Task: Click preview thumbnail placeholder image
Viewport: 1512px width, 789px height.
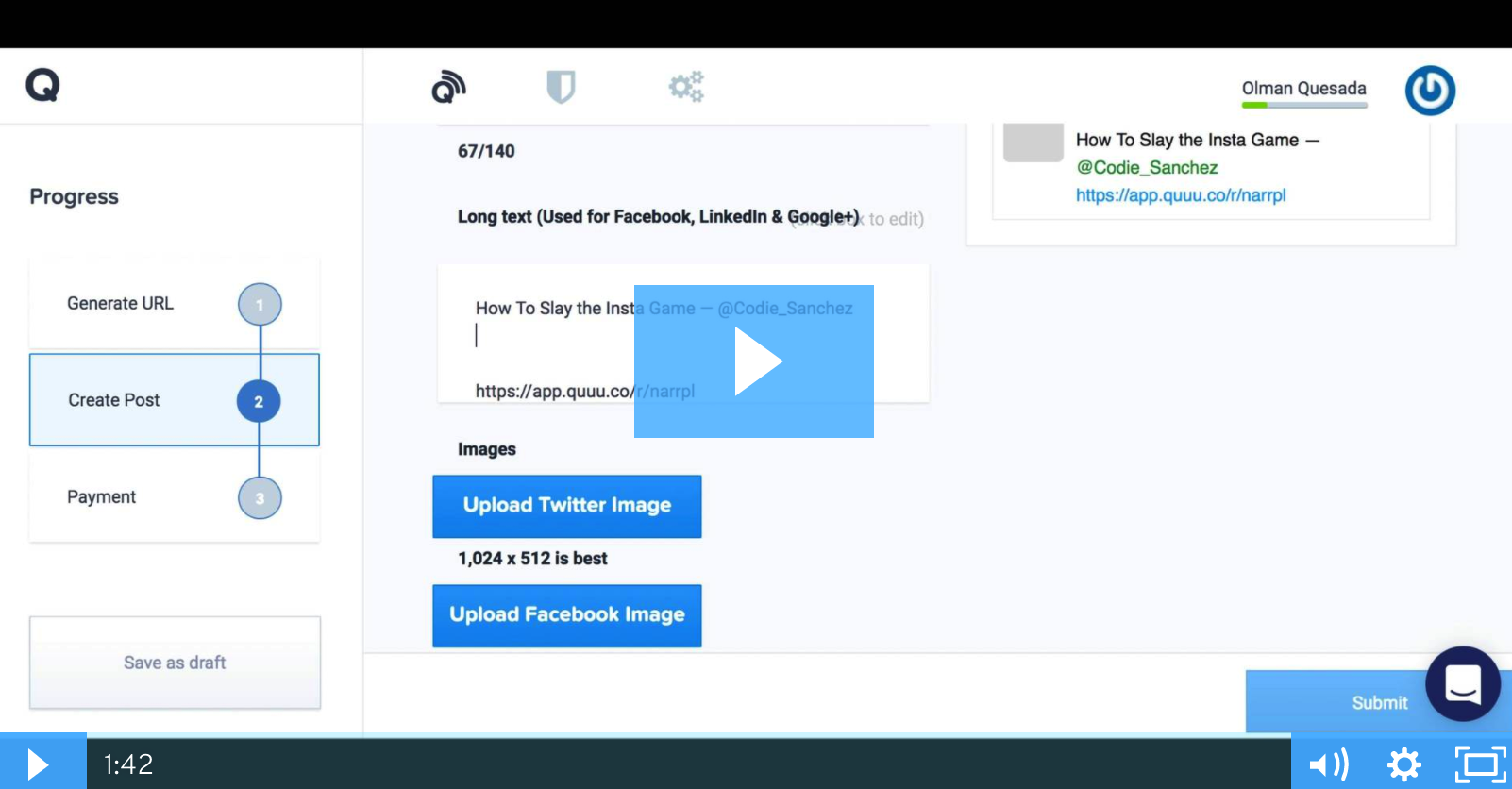Action: pyautogui.click(x=1033, y=143)
